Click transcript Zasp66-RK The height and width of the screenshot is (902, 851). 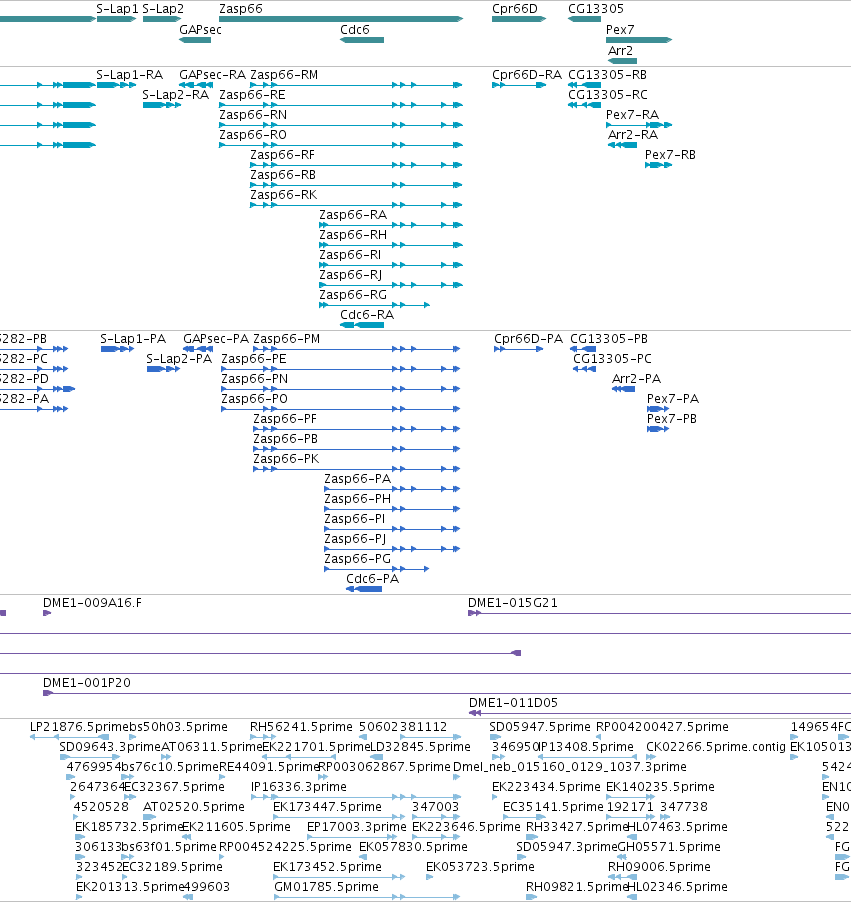coord(357,205)
